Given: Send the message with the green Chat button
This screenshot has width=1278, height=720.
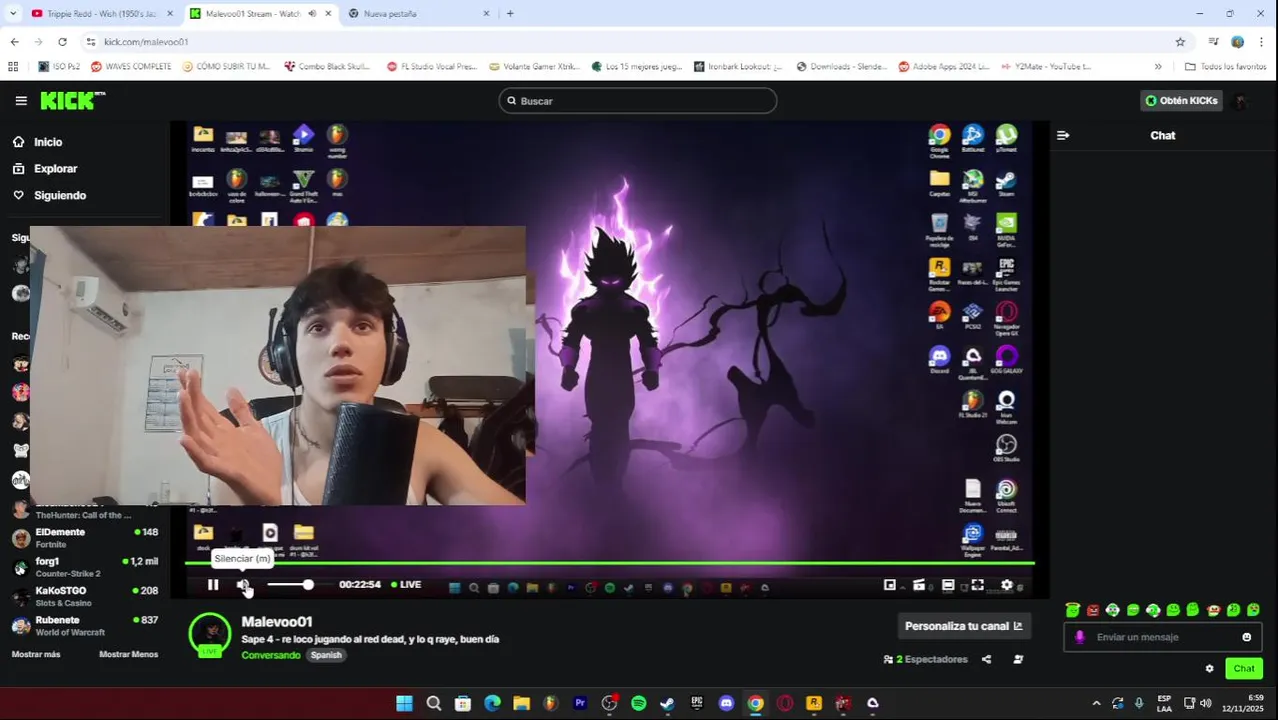Looking at the screenshot, I should click(1244, 668).
